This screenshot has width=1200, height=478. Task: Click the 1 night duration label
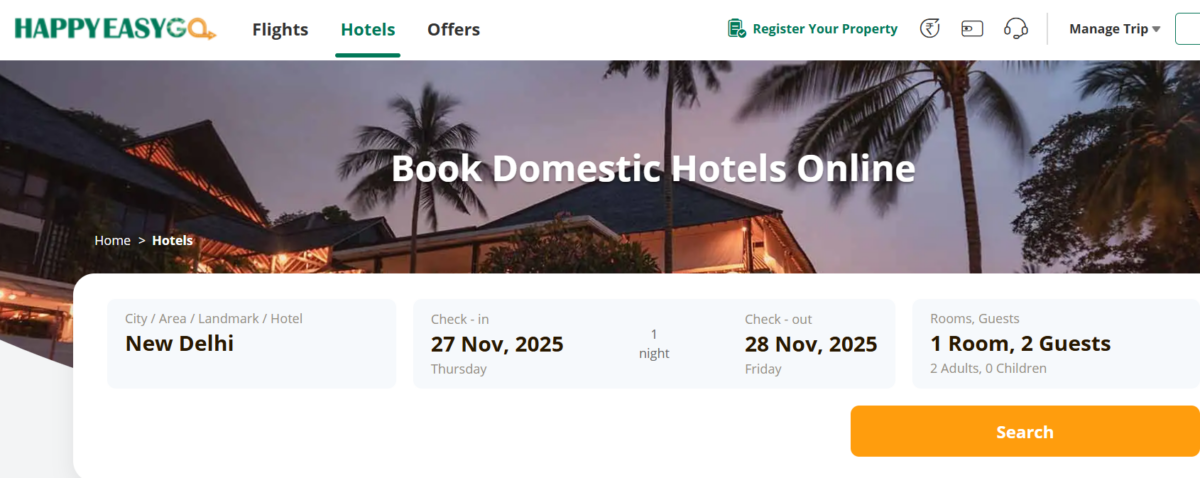[x=654, y=343]
